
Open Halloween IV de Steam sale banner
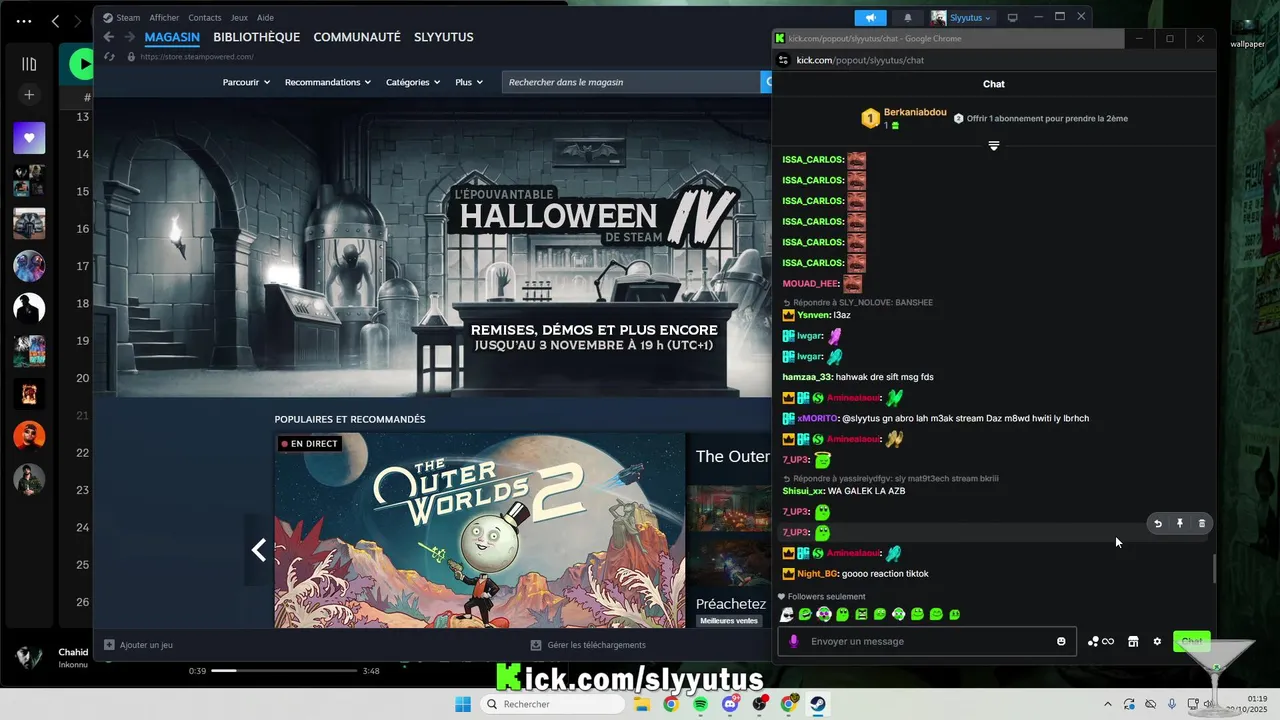(x=432, y=247)
